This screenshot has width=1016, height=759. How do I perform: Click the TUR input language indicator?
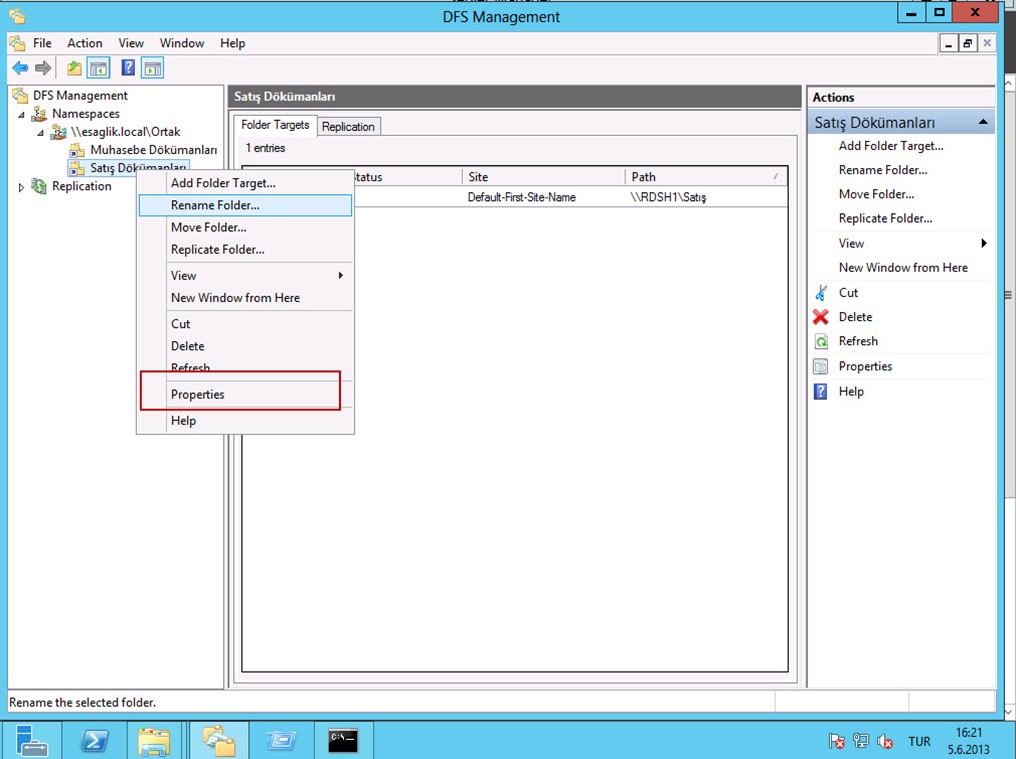click(919, 741)
